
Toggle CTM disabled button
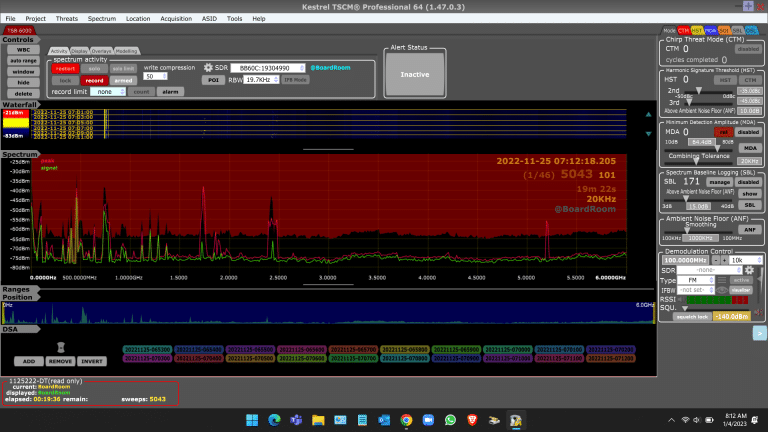click(748, 49)
